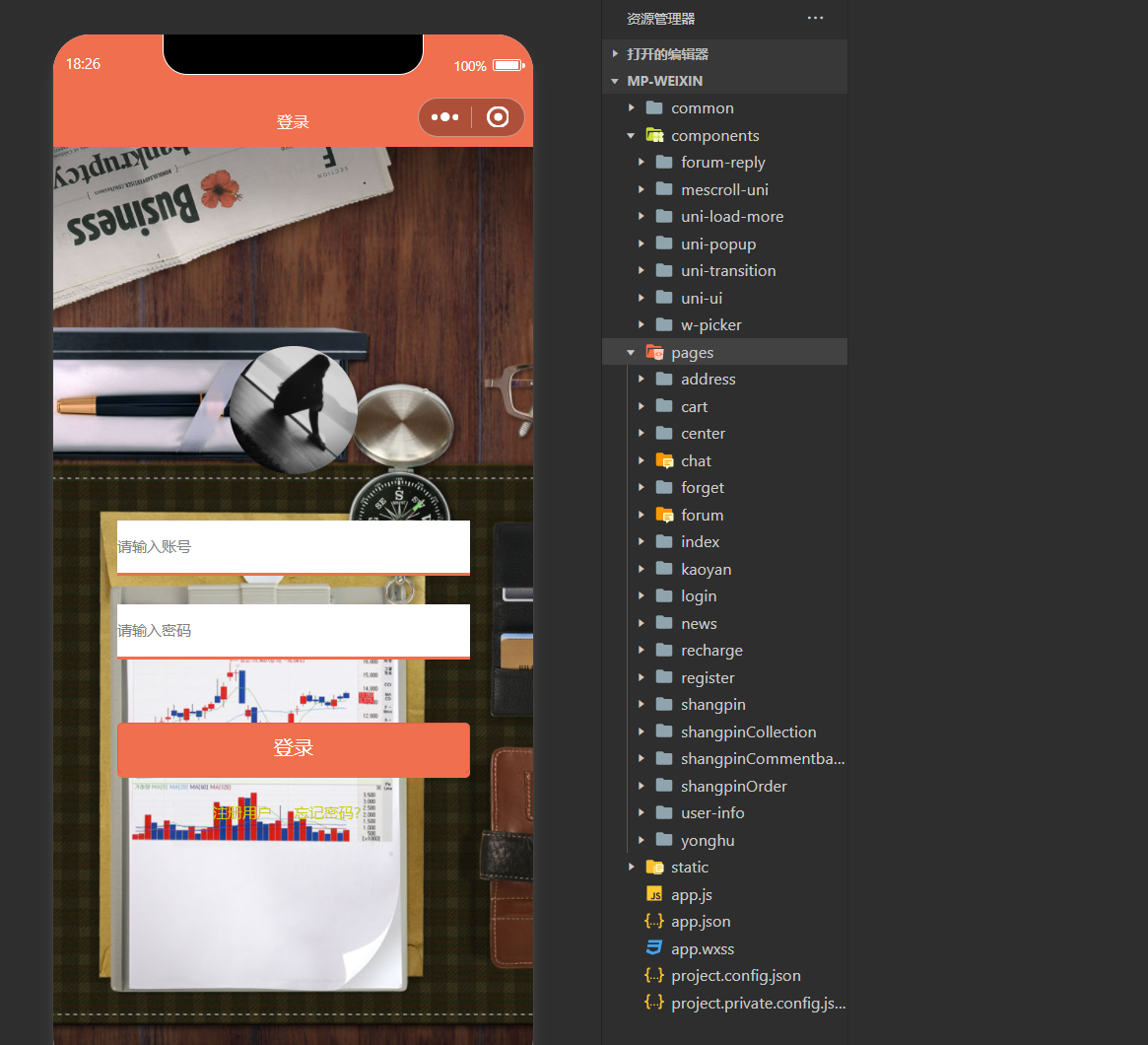Click the mini-program capsule close circle icon
Viewport: 1148px width, 1045px height.
pyautogui.click(x=498, y=117)
